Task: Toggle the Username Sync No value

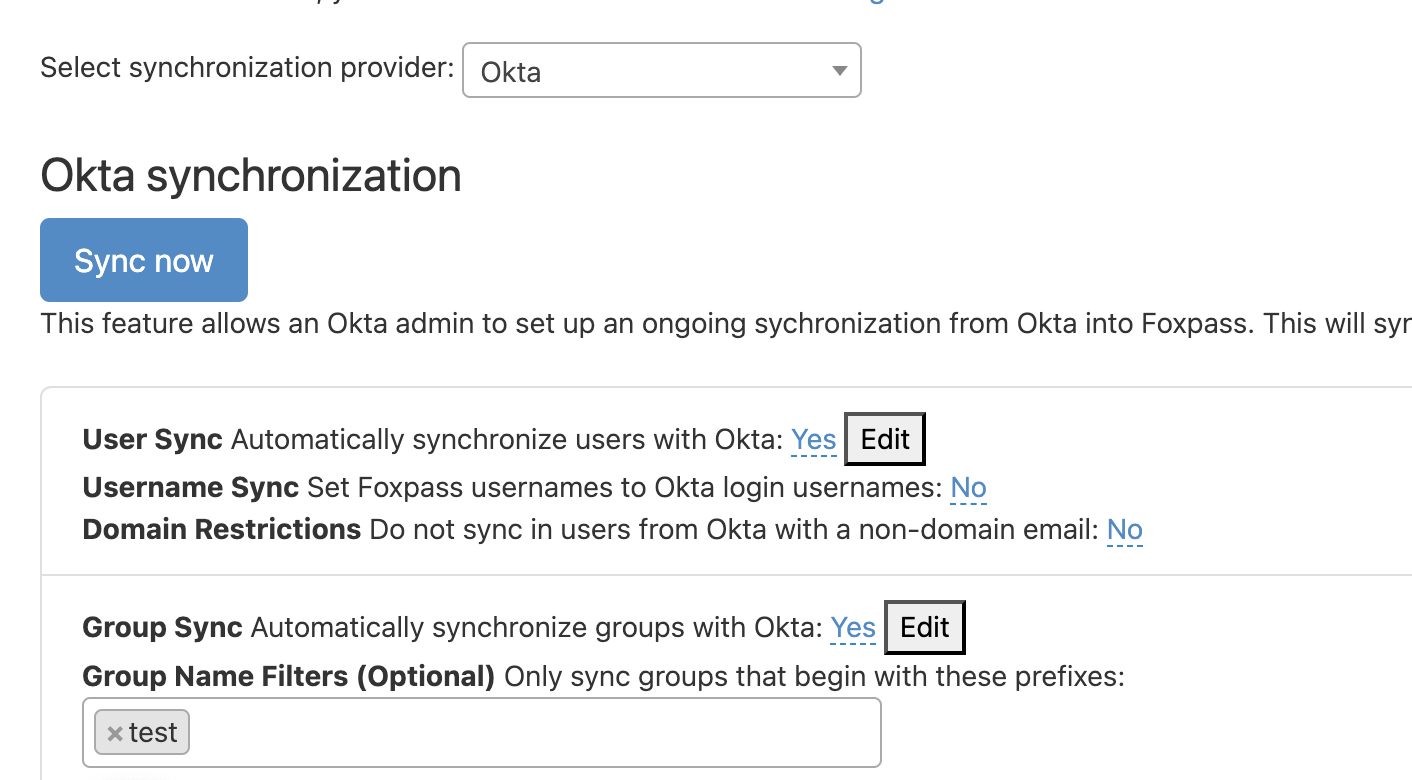Action: (x=968, y=487)
